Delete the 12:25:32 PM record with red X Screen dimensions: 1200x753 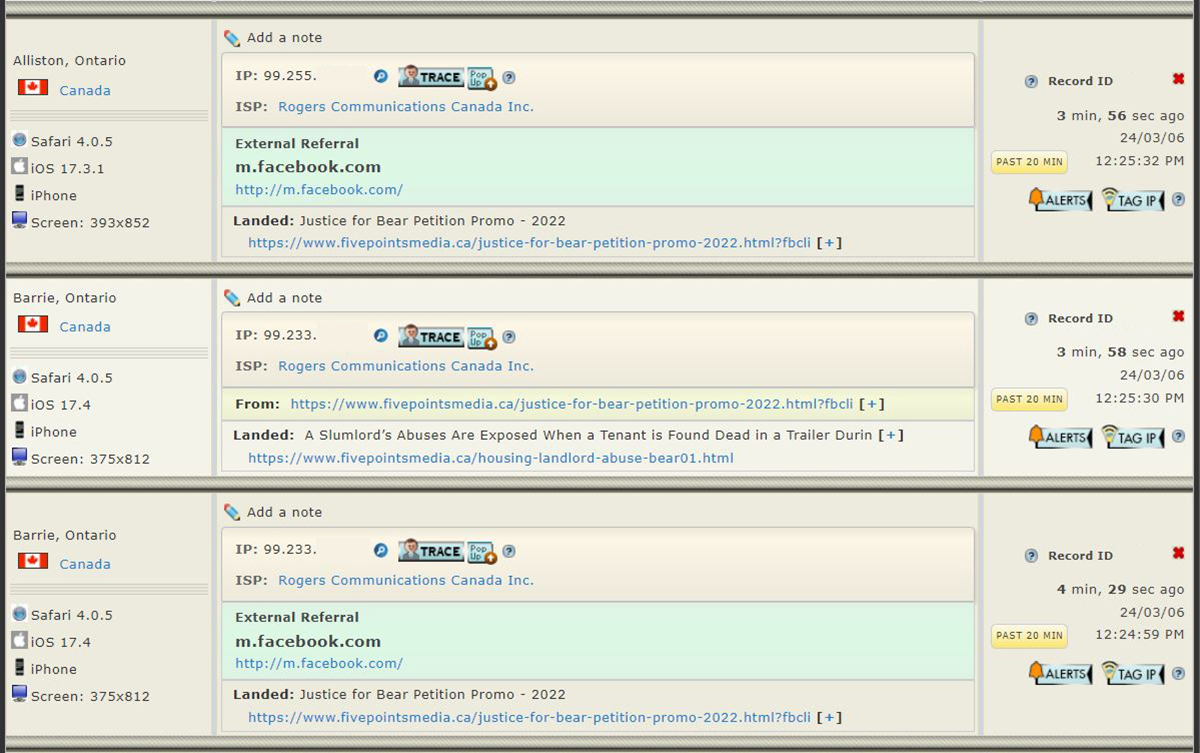[1178, 79]
